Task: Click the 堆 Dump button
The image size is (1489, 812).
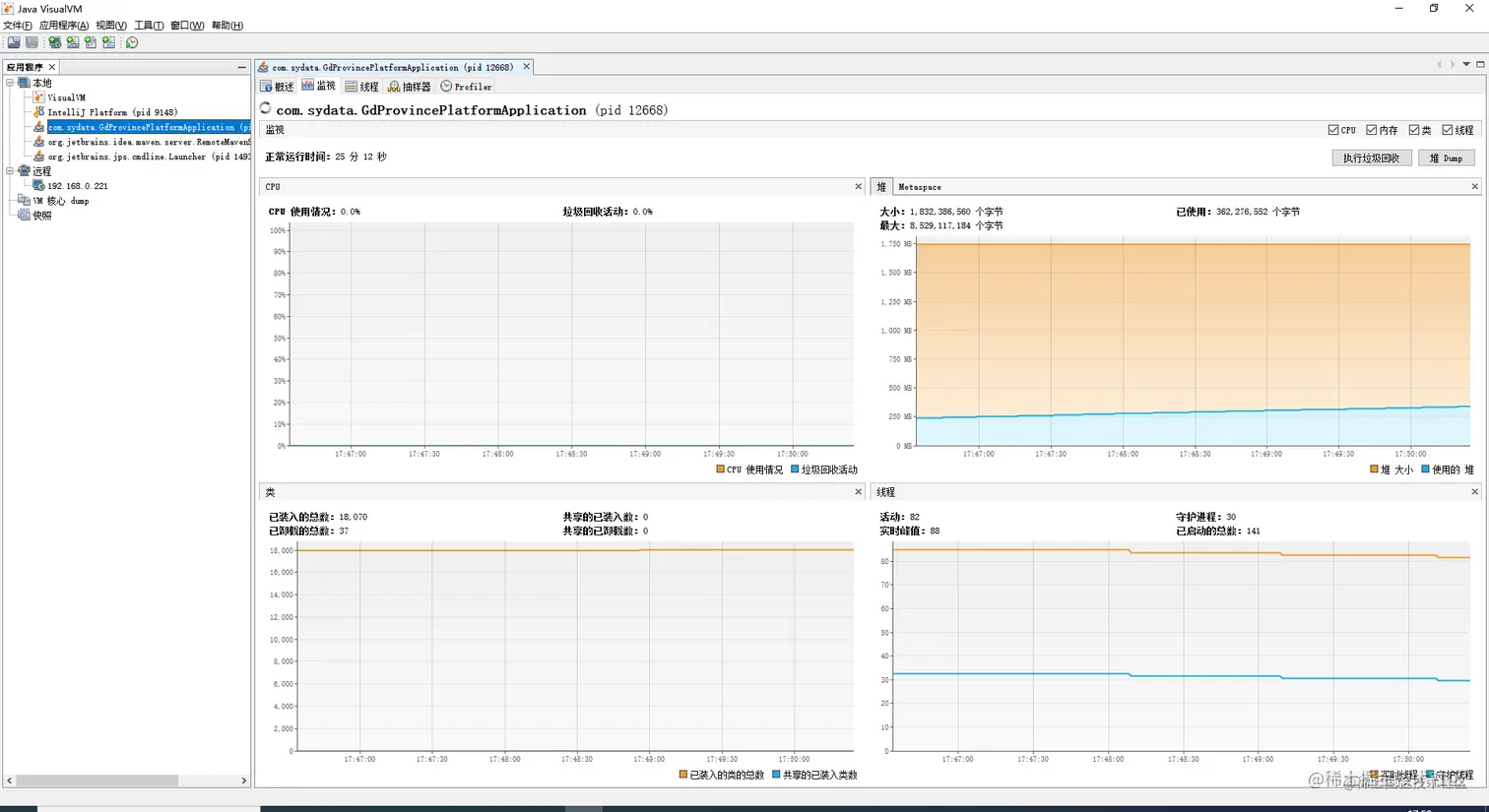Action: (1447, 158)
